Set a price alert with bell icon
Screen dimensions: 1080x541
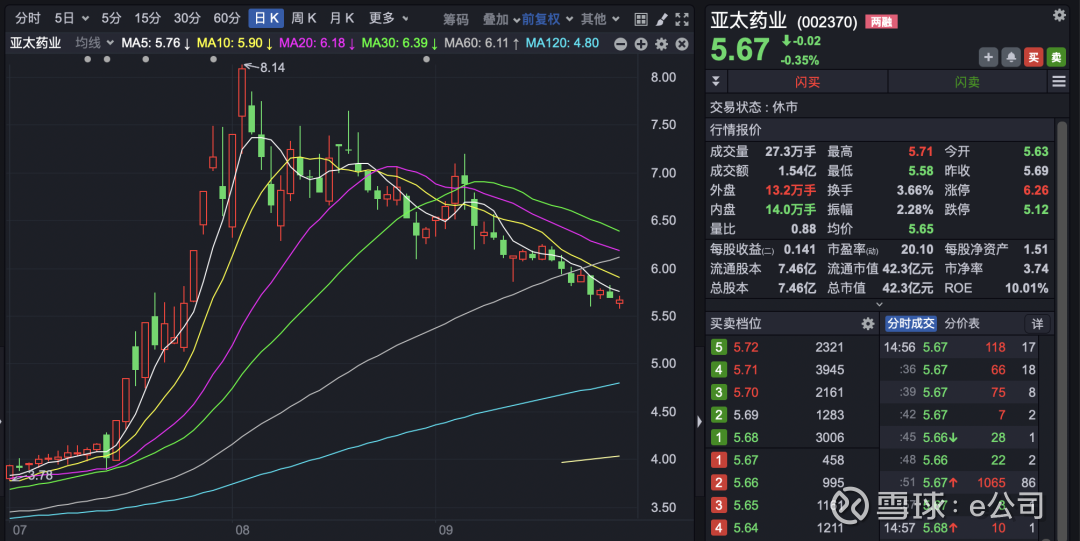(x=1011, y=57)
